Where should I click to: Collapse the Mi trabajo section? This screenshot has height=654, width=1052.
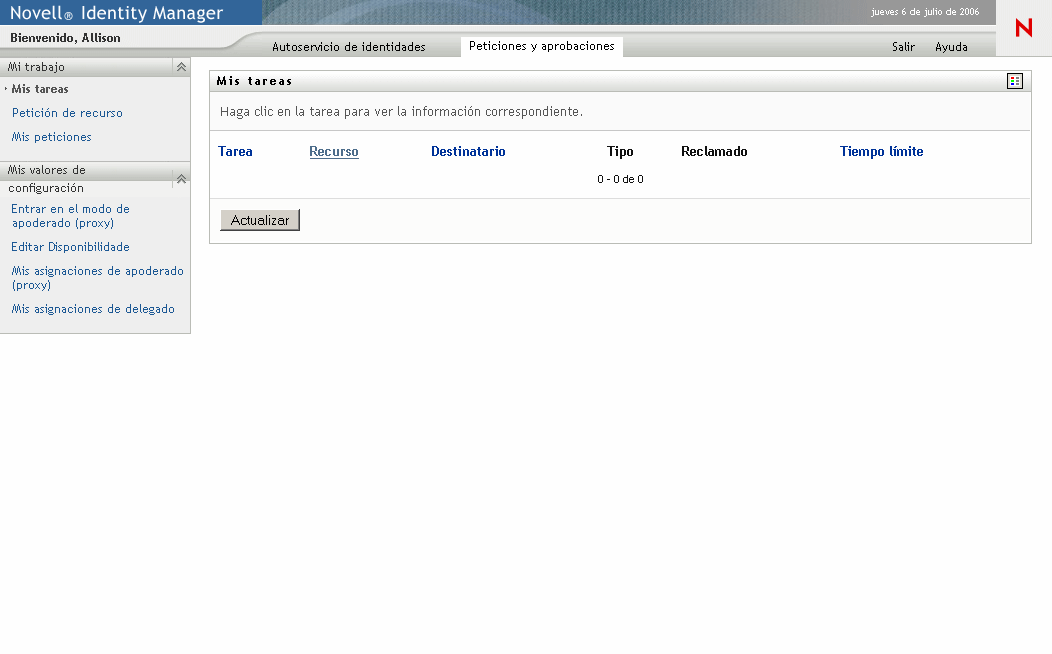coord(181,67)
